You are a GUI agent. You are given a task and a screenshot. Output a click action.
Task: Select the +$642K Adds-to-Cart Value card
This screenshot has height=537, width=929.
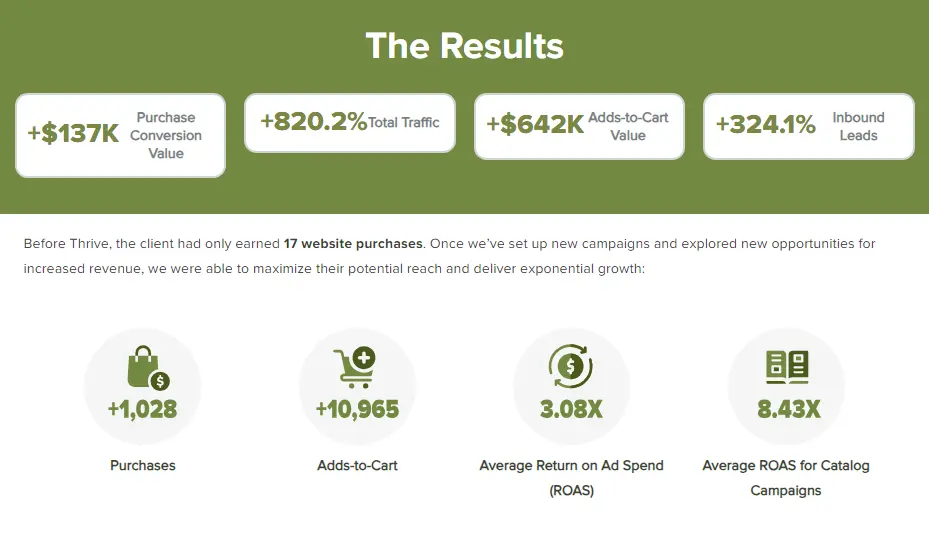[579, 126]
